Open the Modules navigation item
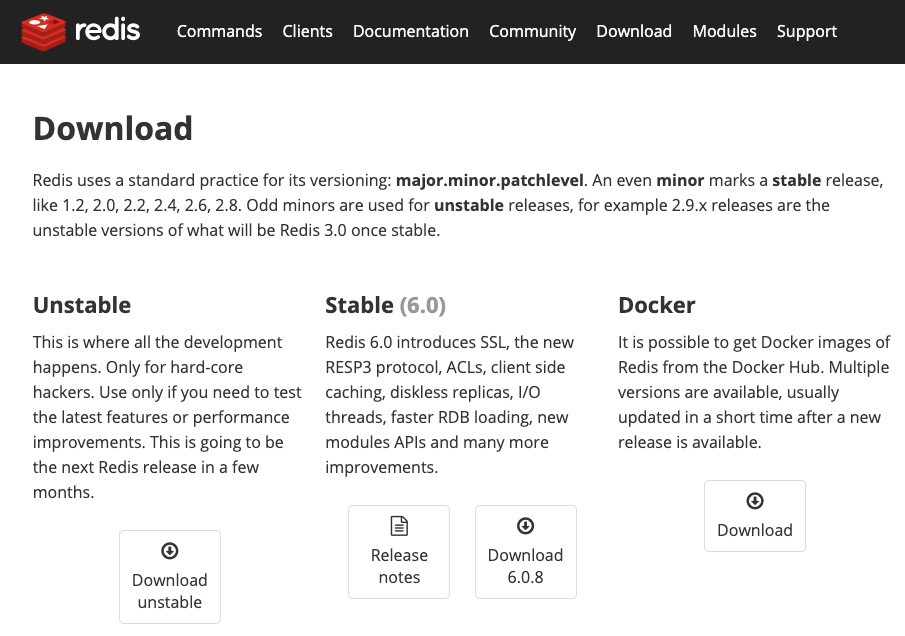Viewport: 905px width, 636px height. pyautogui.click(x=724, y=31)
